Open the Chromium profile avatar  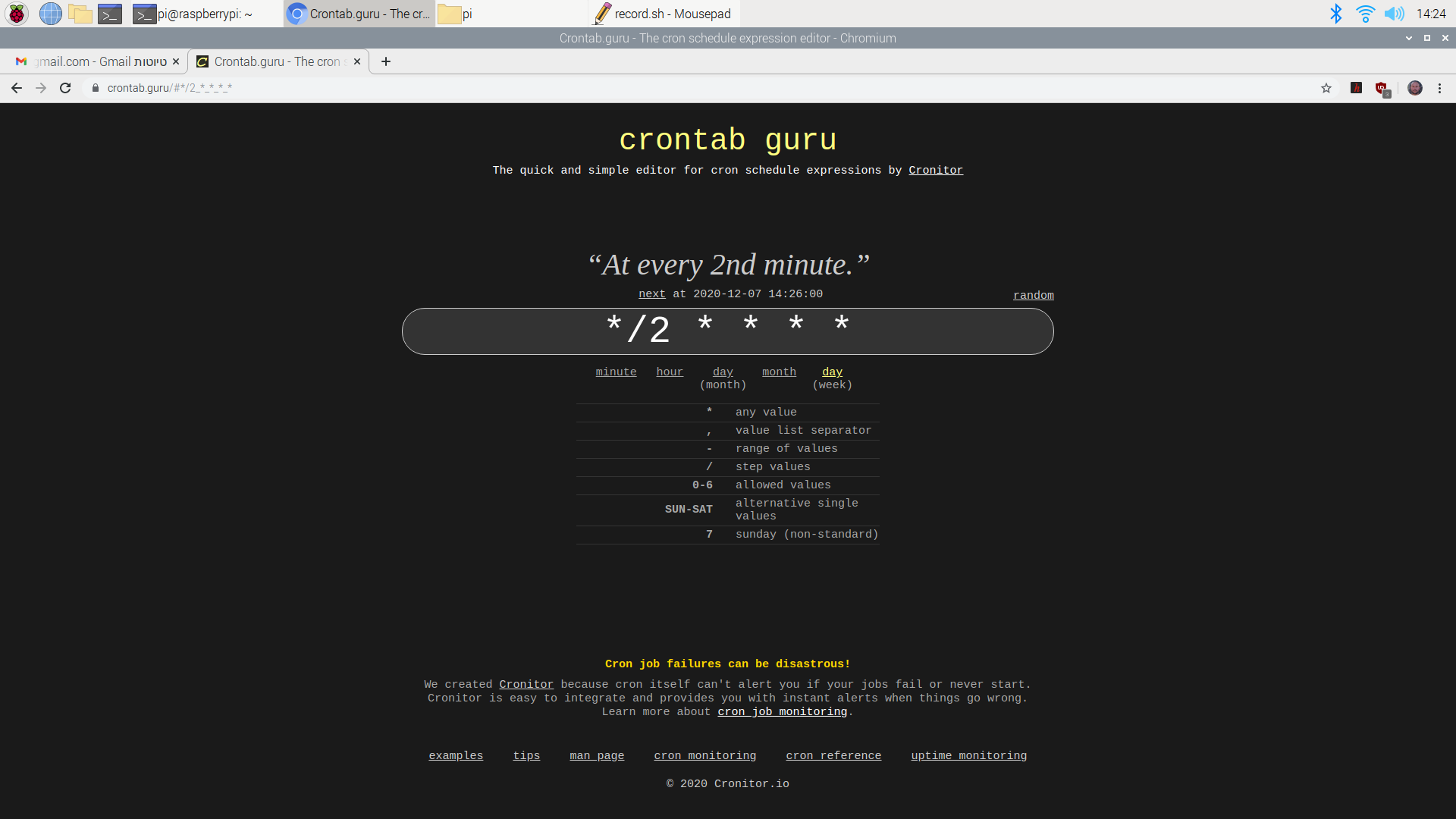1415,88
